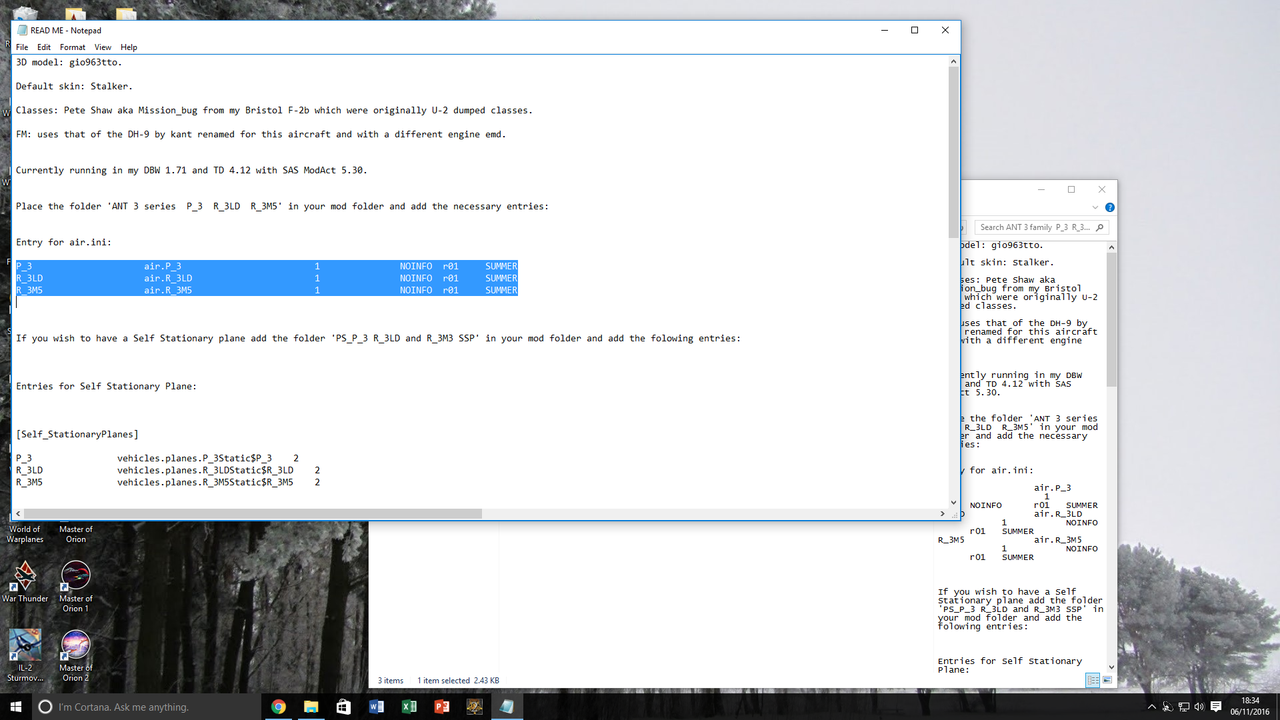Click the highlighted 'air.R_3LD' line text

point(168,278)
